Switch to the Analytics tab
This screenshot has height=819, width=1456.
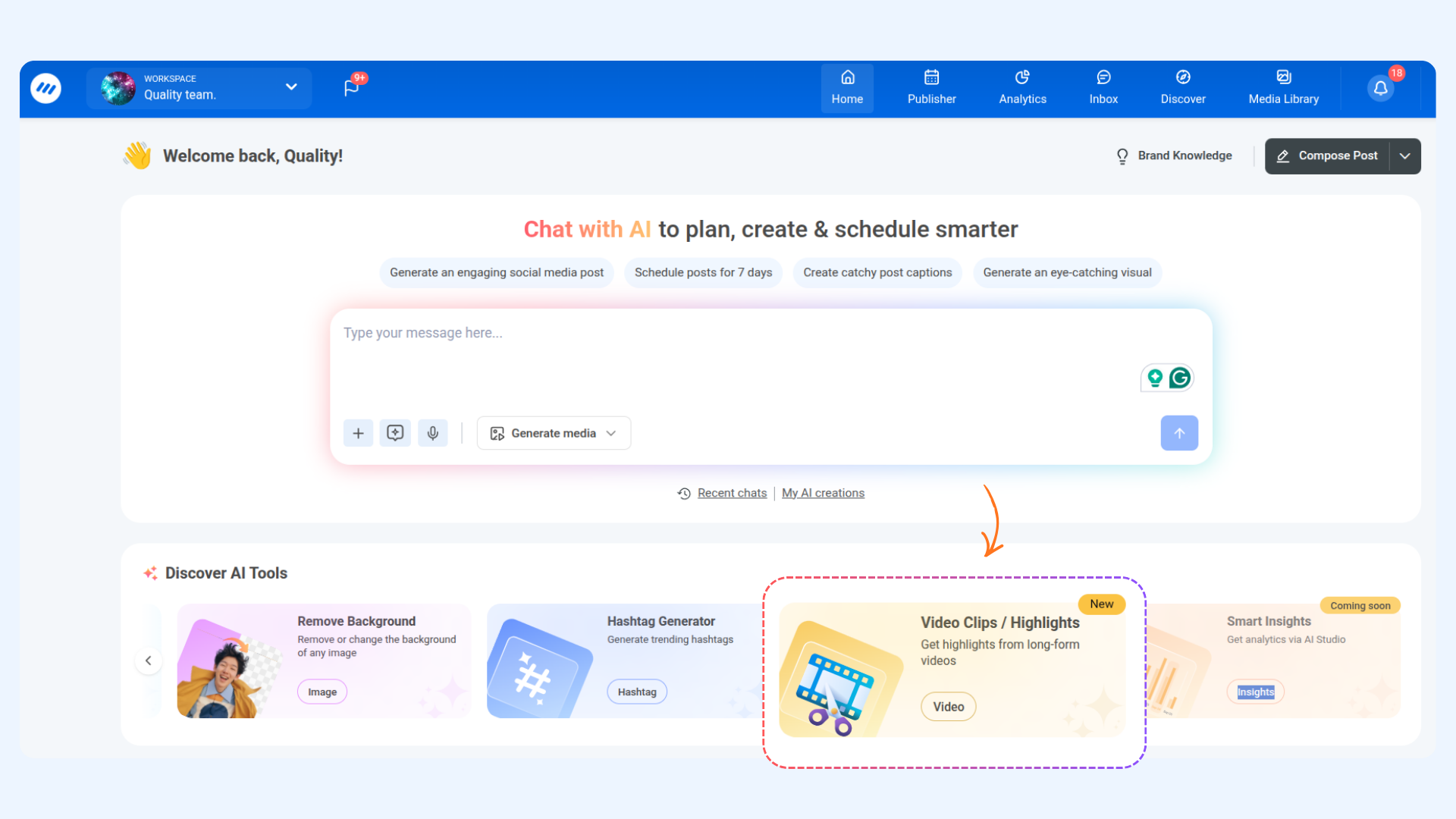(1022, 88)
